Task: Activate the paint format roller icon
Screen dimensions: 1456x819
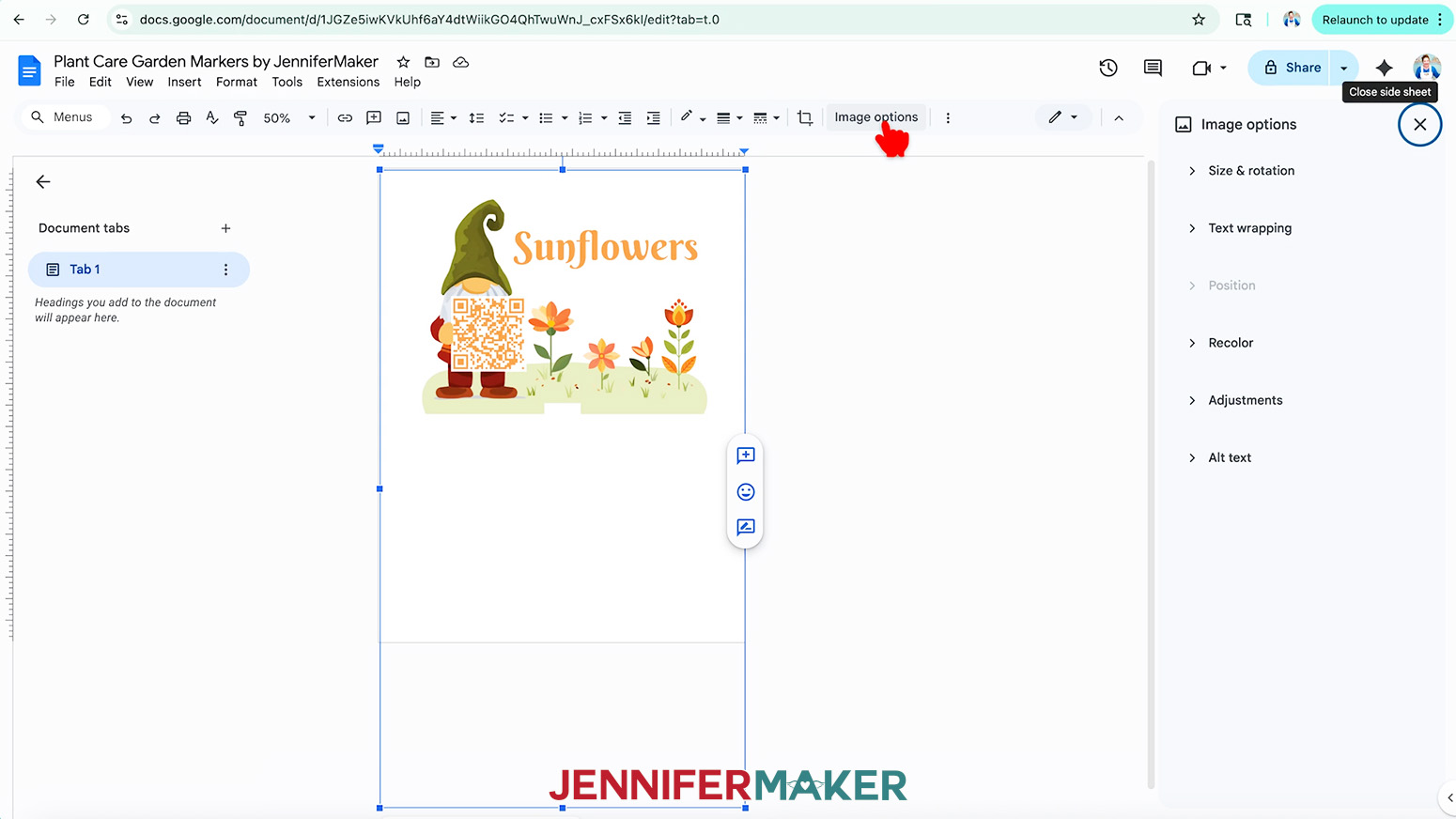Action: [240, 118]
